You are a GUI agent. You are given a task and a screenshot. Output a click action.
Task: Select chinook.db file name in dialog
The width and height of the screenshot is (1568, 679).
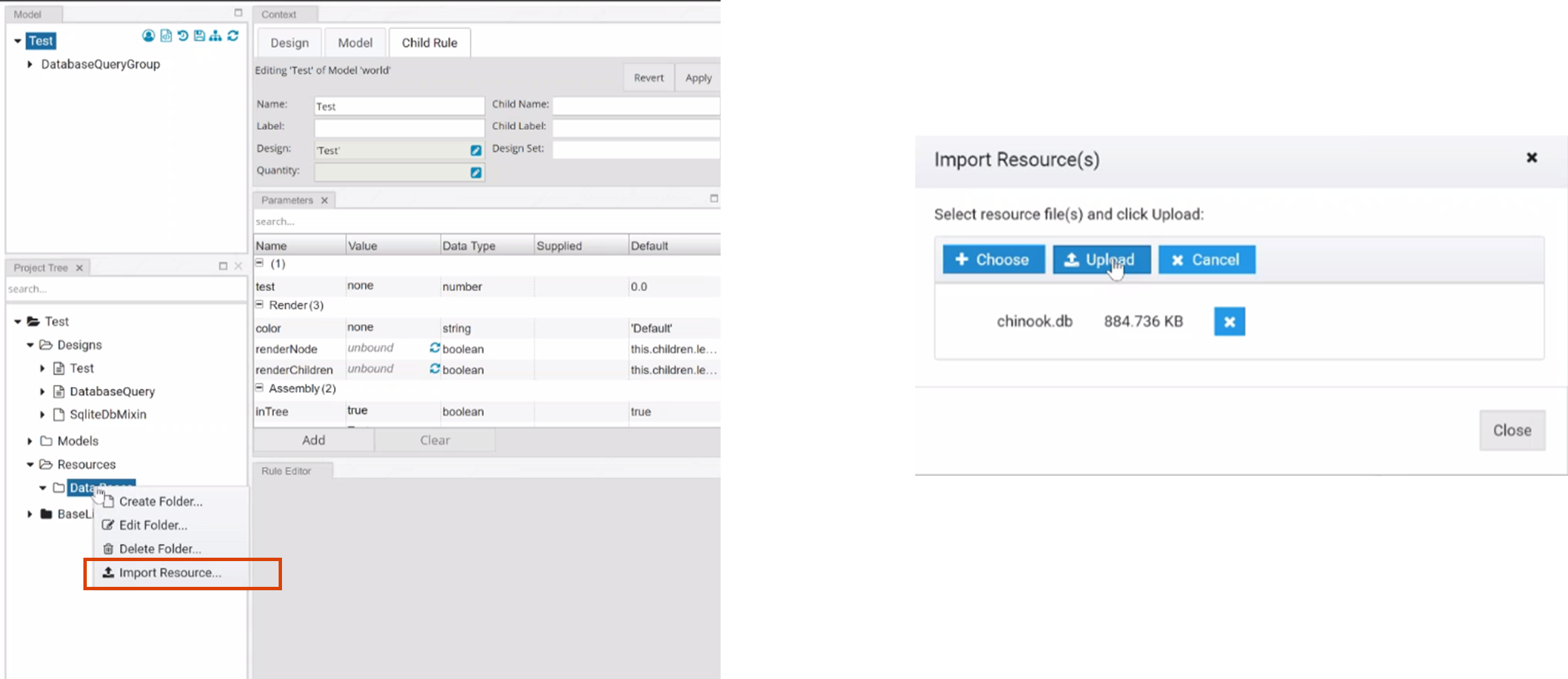[x=1034, y=321]
